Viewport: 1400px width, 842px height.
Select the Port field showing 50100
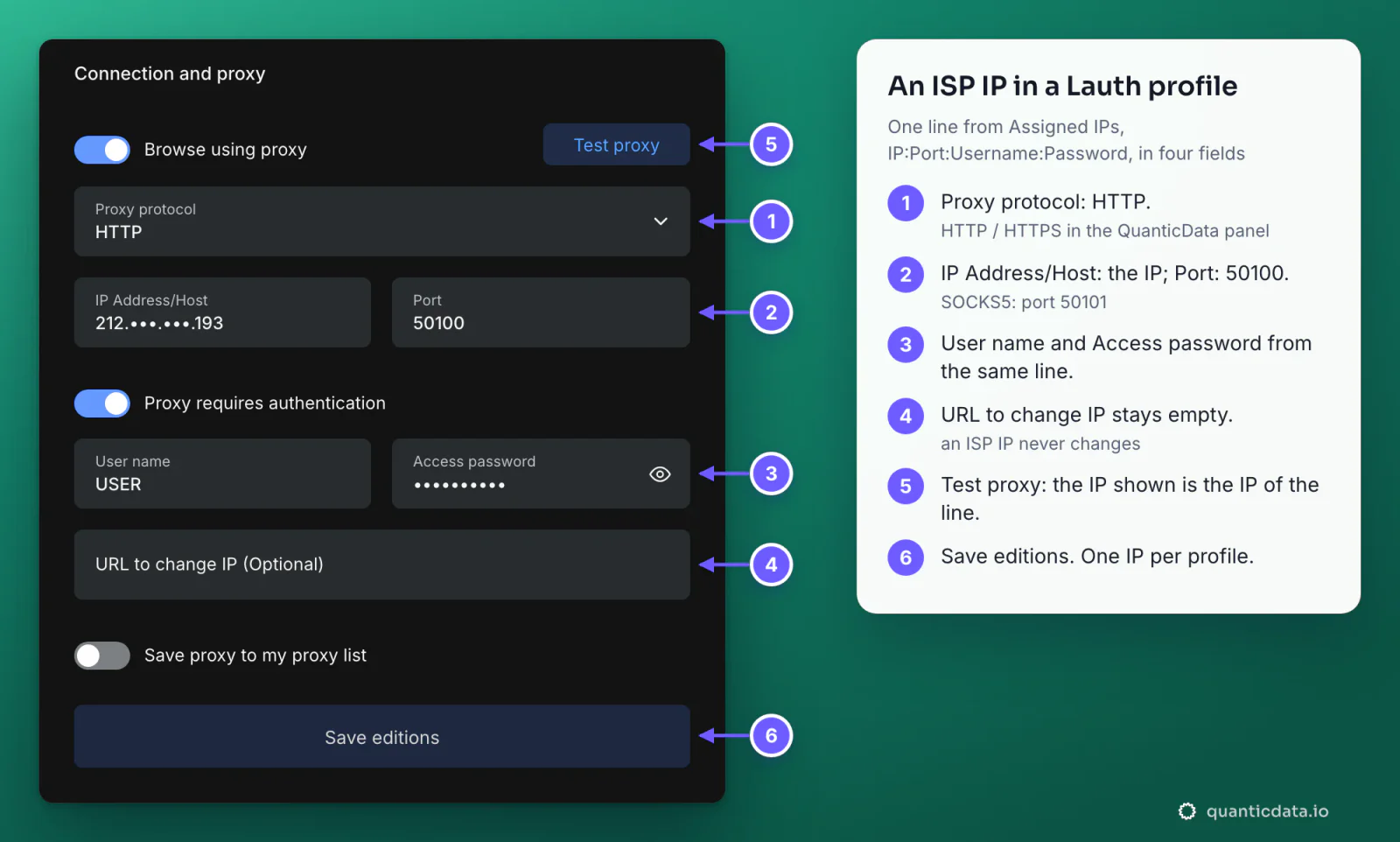coord(541,312)
